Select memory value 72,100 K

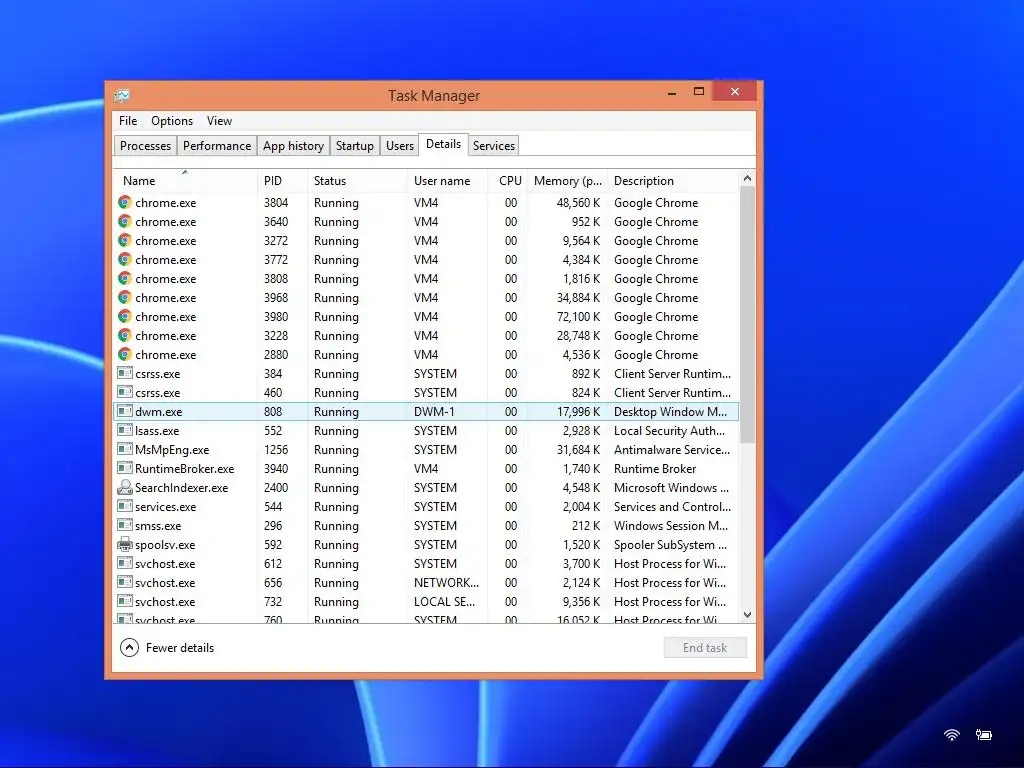pyautogui.click(x=578, y=317)
